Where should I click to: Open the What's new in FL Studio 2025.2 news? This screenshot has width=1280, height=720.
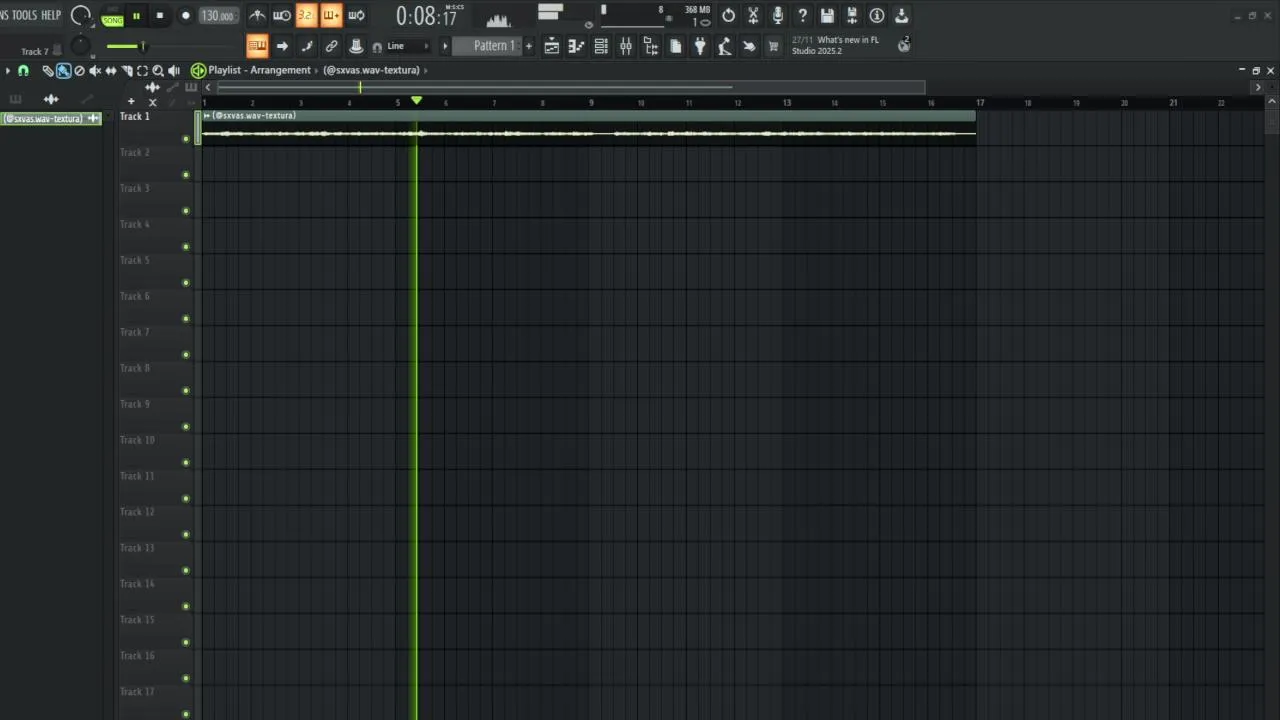pyautogui.click(x=836, y=45)
